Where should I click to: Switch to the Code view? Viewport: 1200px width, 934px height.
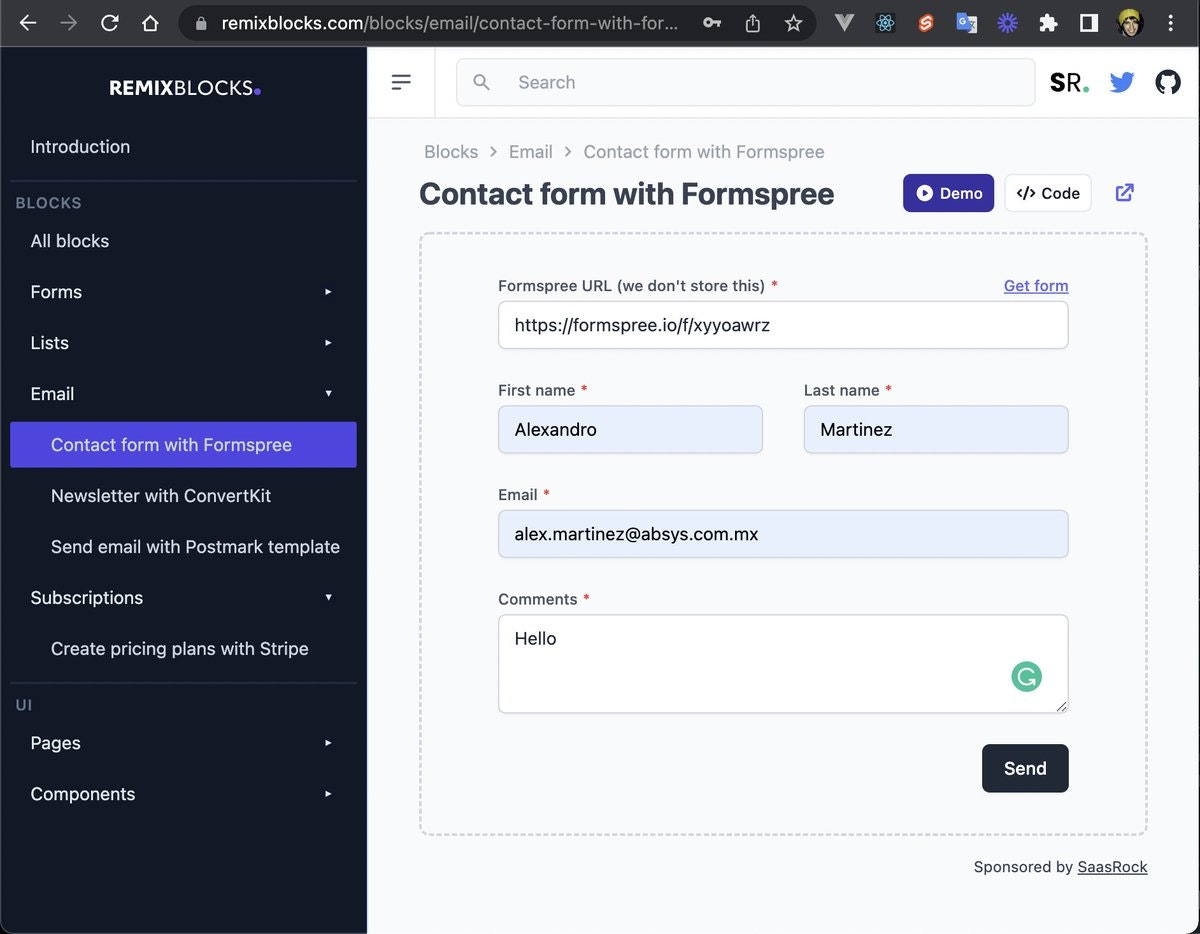[x=1048, y=193]
